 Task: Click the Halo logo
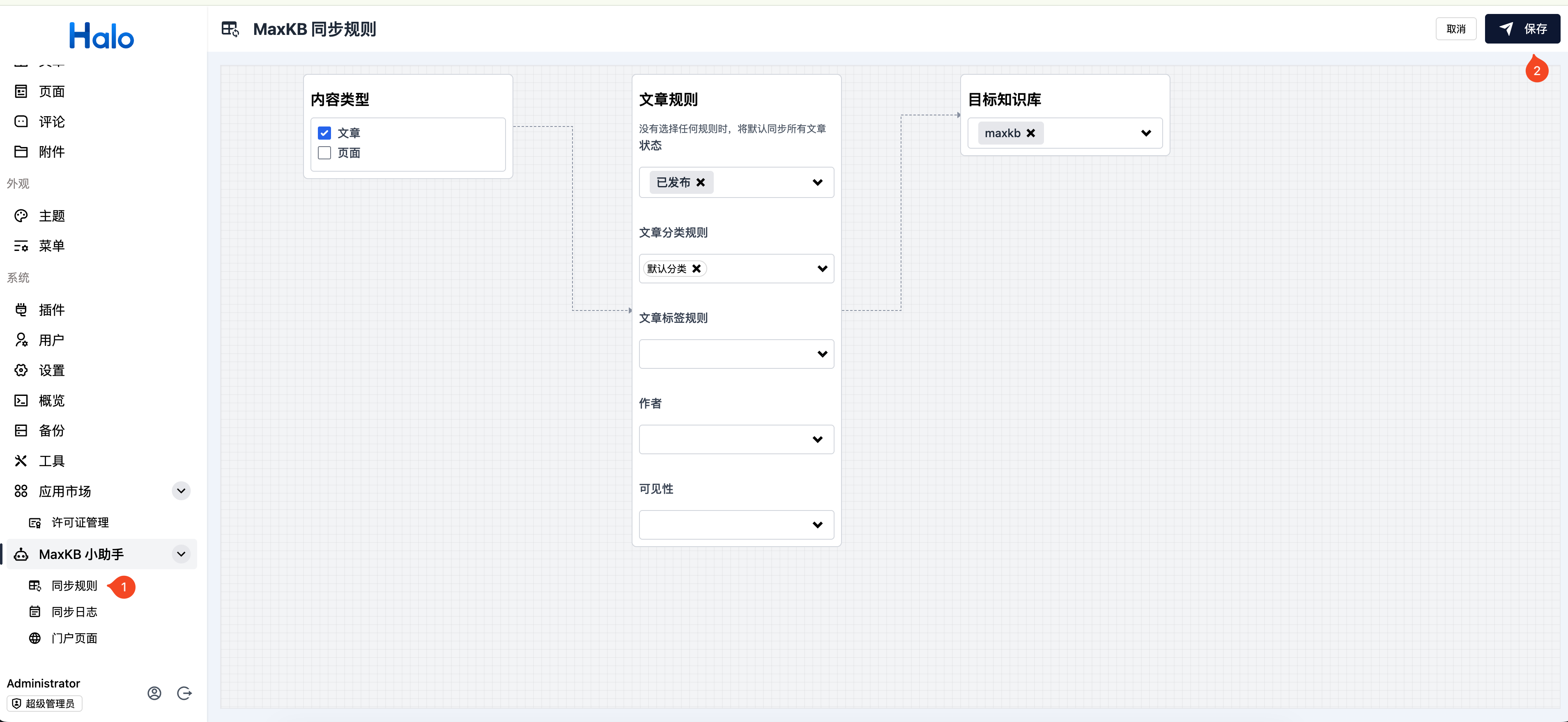(101, 36)
